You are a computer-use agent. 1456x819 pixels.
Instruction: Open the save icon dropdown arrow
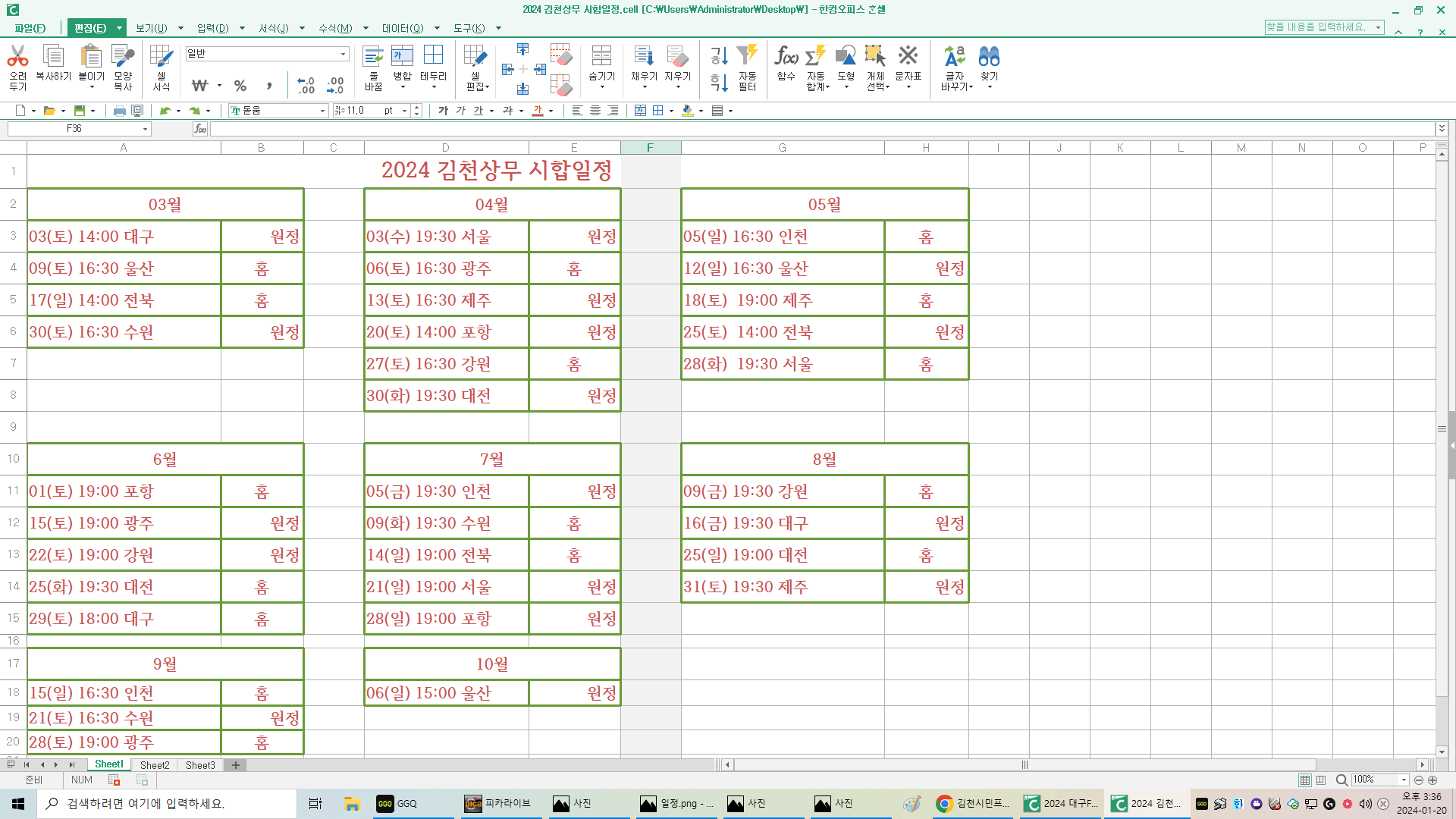tap(93, 111)
